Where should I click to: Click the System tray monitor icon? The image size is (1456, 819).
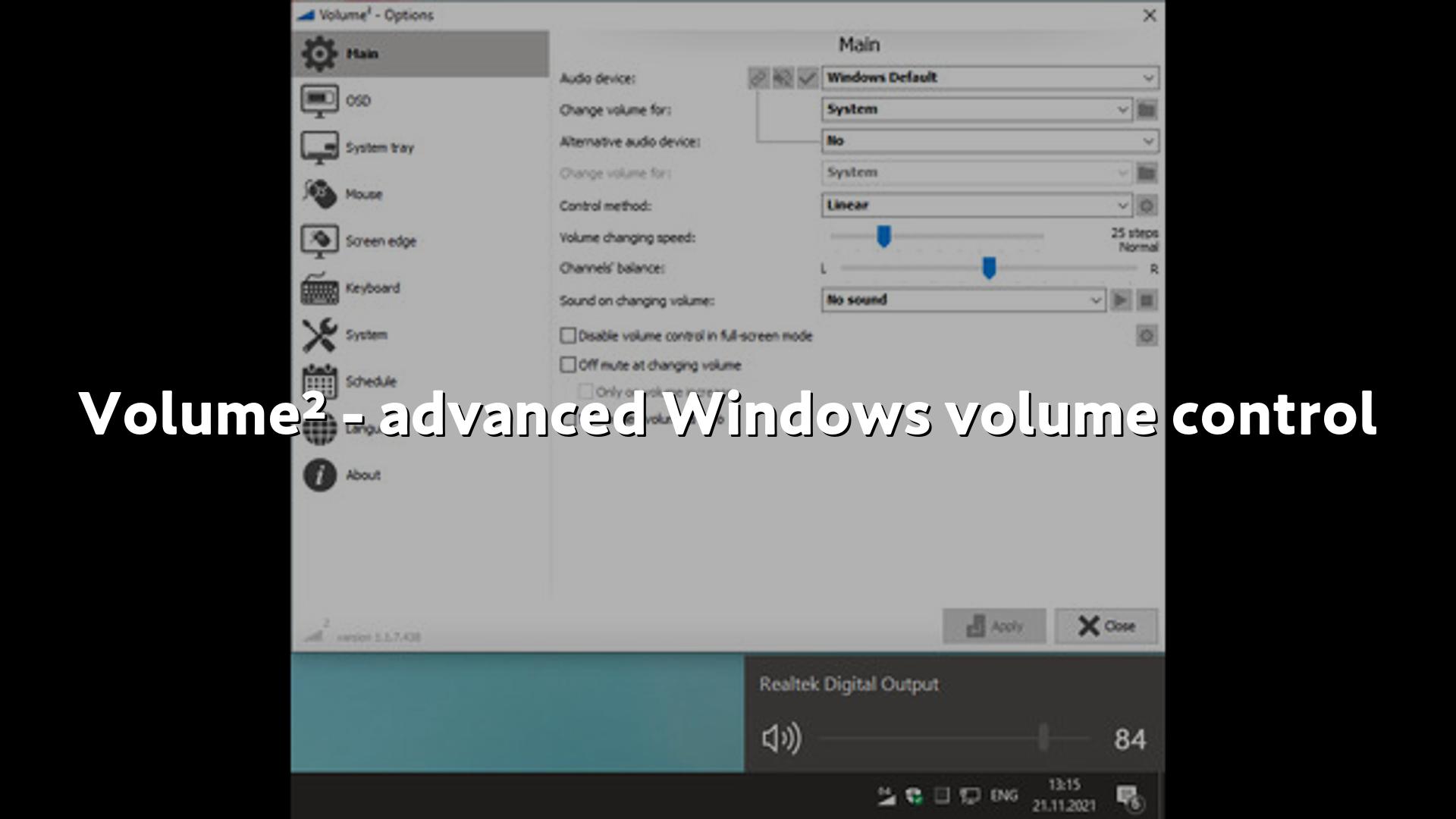pyautogui.click(x=319, y=148)
